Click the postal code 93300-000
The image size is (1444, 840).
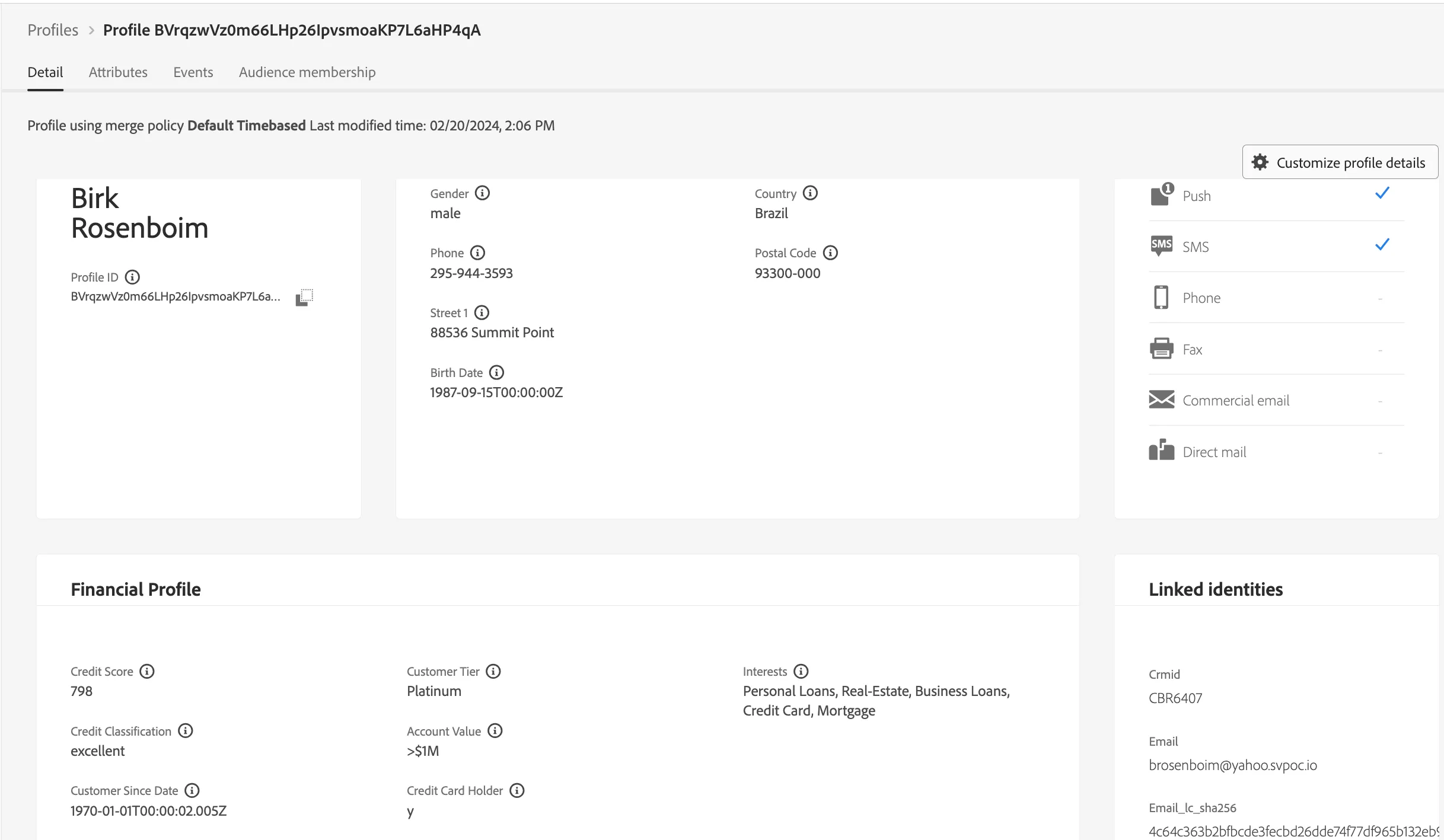[788, 273]
